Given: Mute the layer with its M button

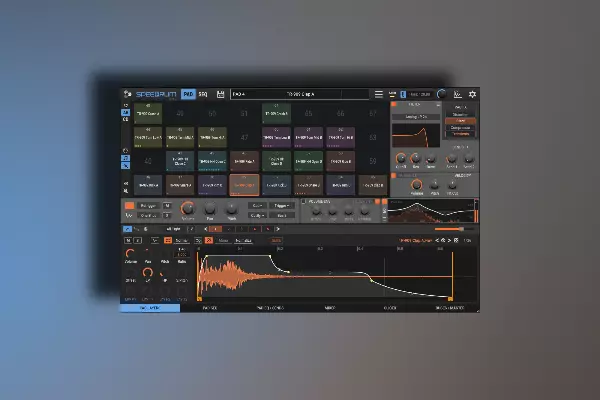Looking at the screenshot, I should point(128,240).
